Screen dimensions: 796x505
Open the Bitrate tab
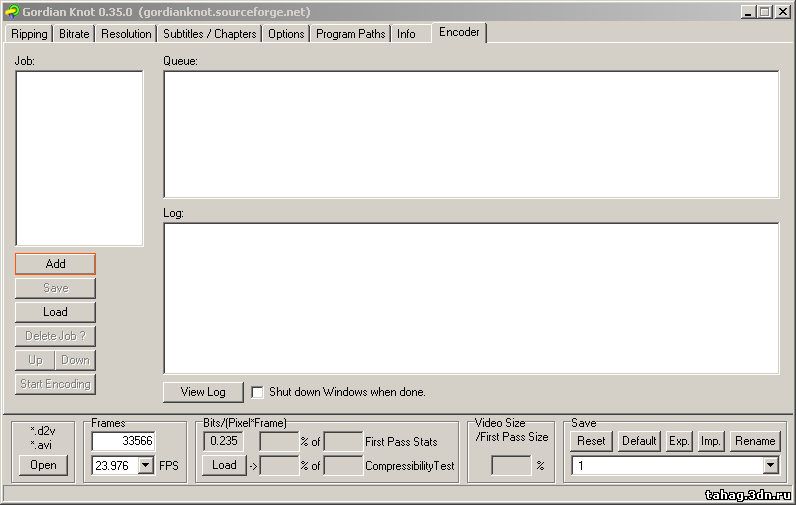point(74,34)
